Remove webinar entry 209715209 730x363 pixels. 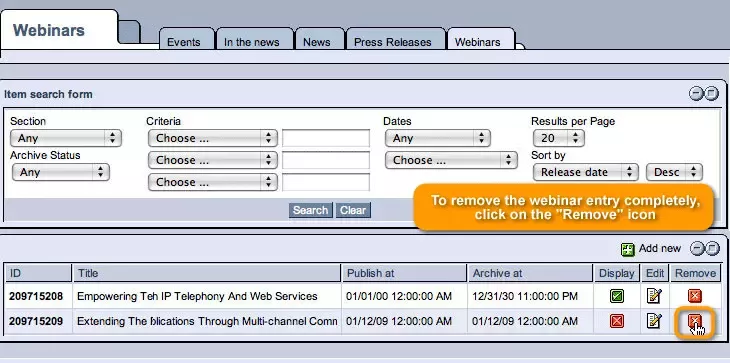[695, 321]
